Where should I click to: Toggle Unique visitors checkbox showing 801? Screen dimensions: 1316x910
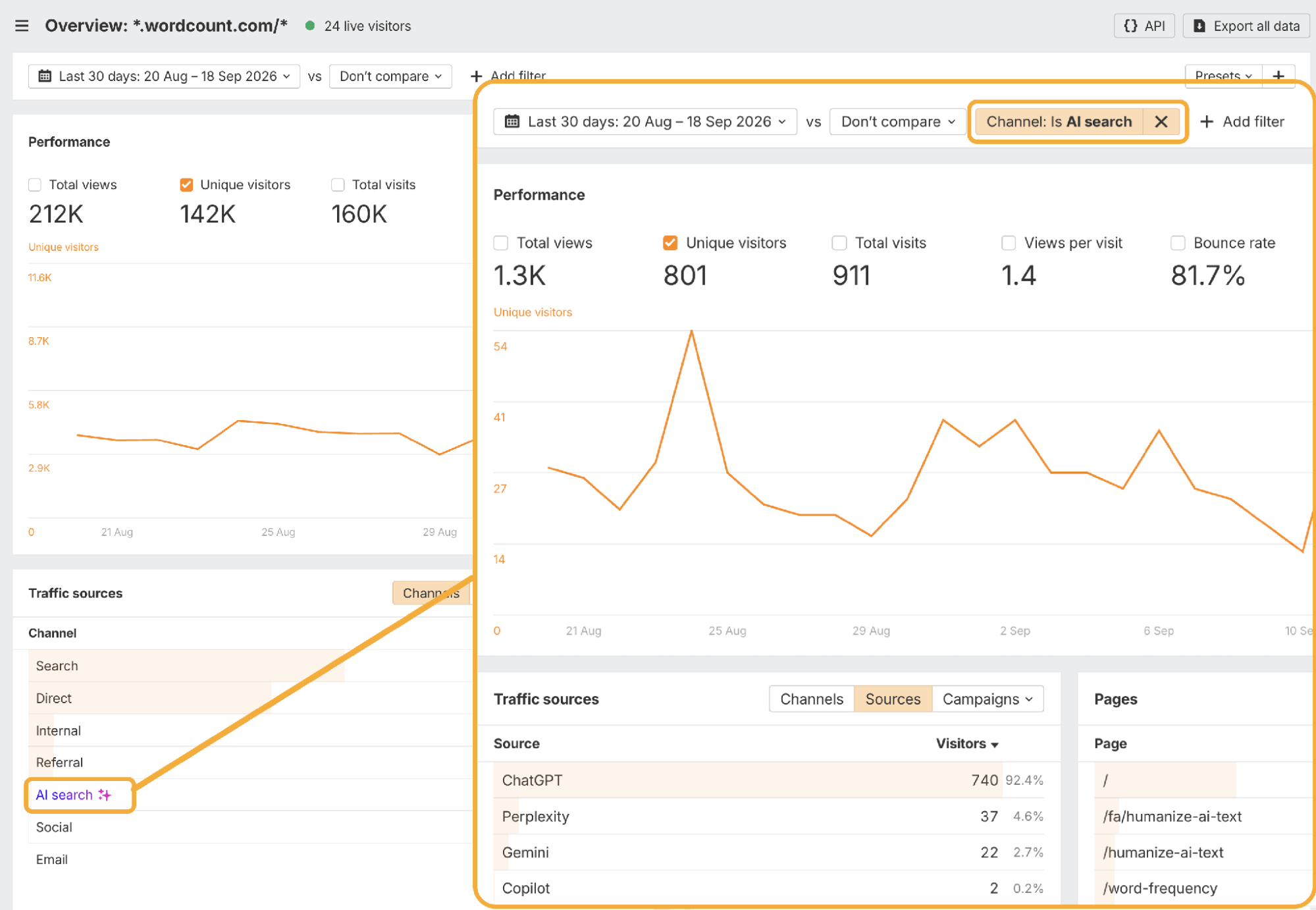670,243
